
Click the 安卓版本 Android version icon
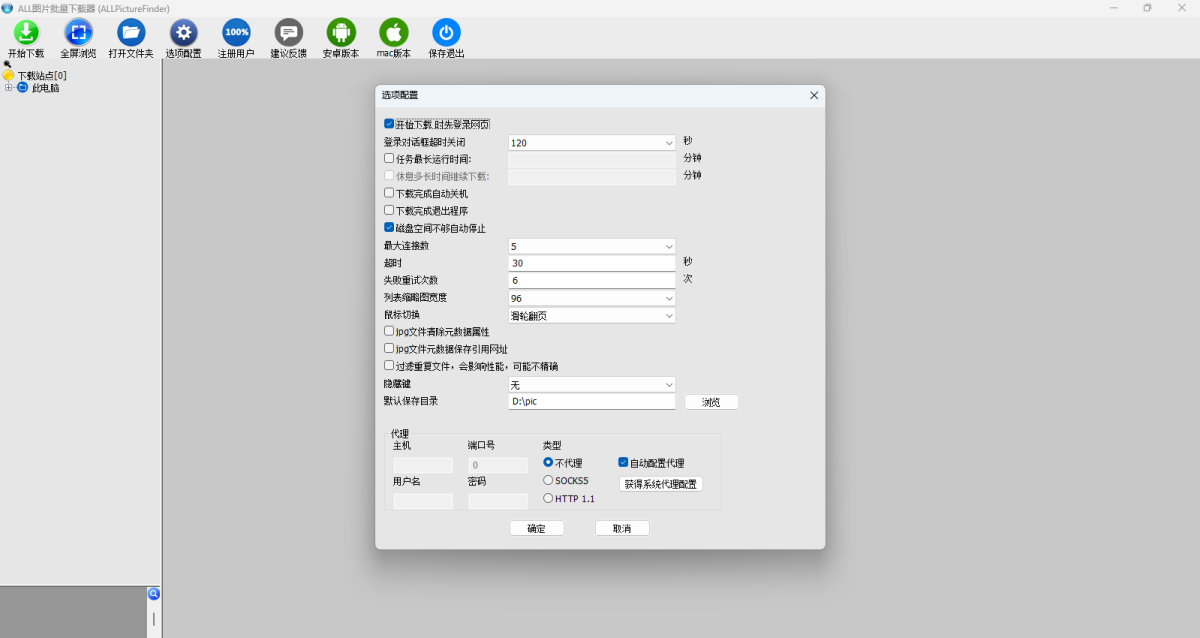[341, 32]
